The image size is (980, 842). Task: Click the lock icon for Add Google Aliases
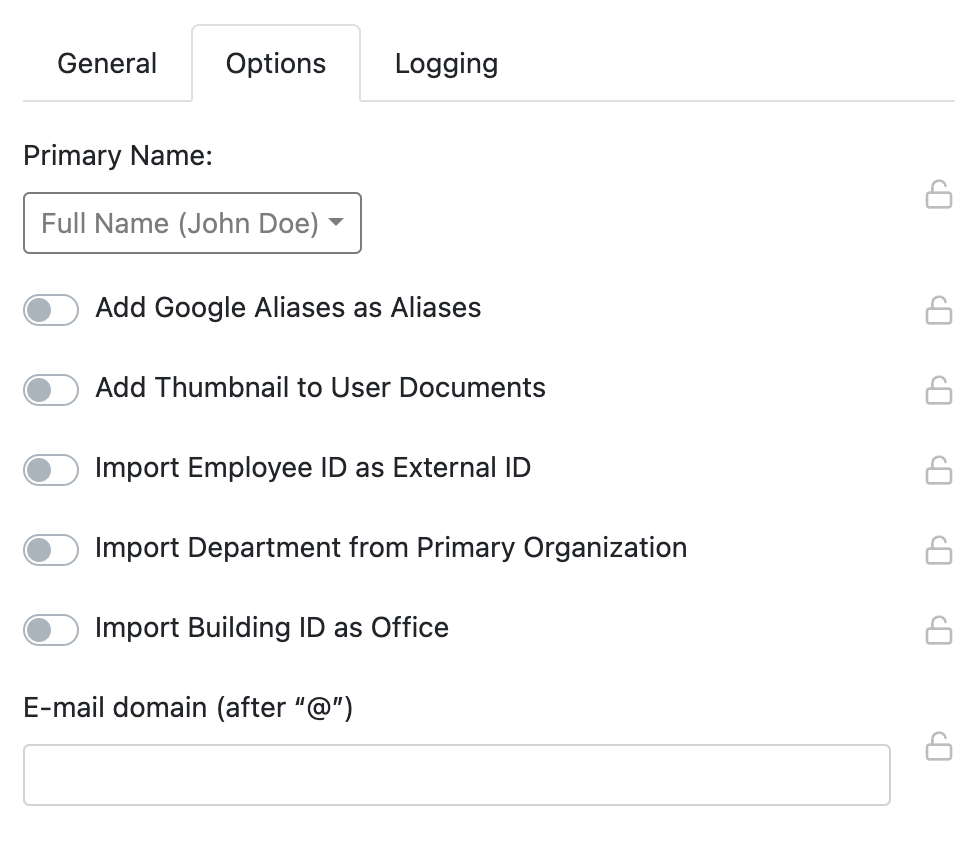(x=939, y=311)
